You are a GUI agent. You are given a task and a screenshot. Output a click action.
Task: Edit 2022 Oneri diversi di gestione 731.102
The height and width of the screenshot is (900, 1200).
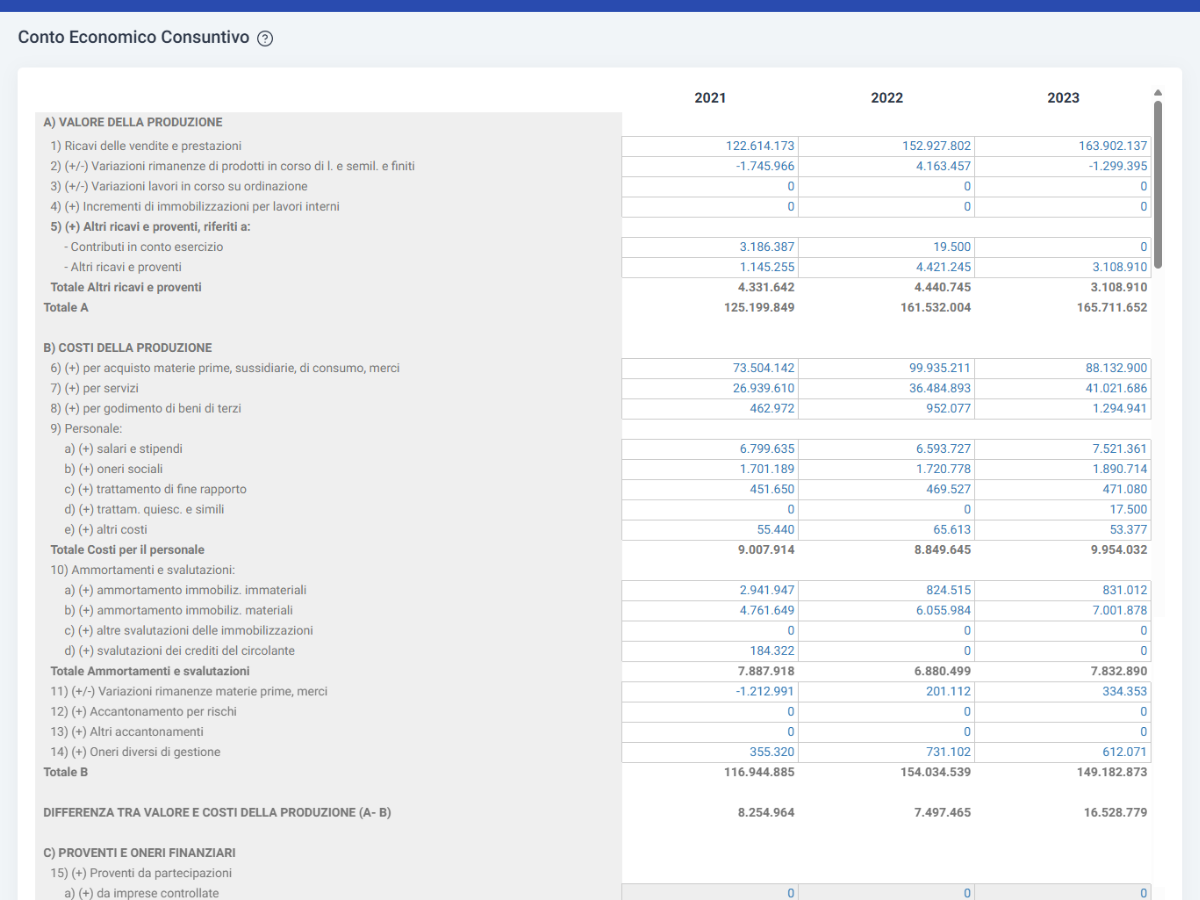click(887, 752)
